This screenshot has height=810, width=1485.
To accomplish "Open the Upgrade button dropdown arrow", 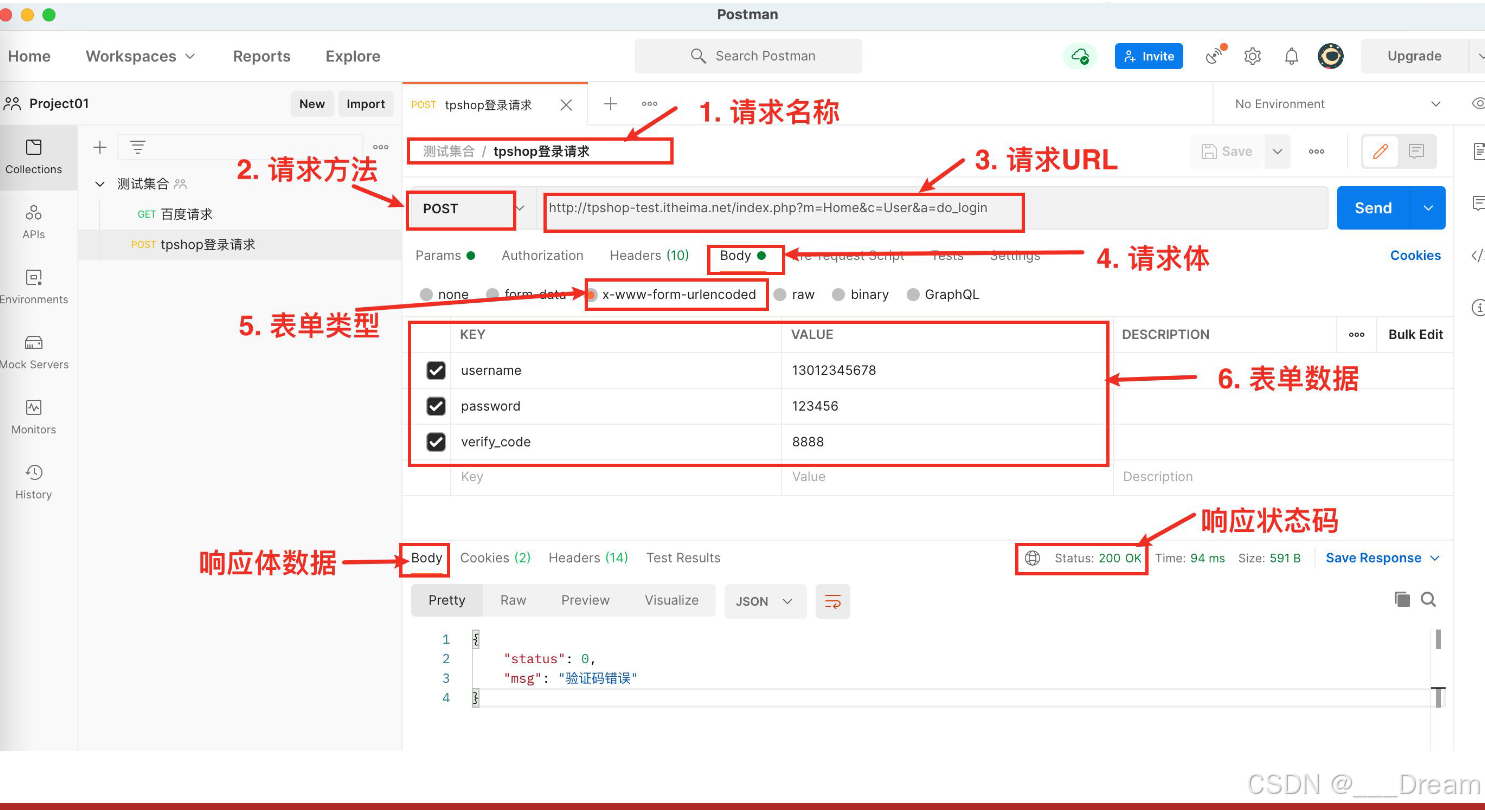I will 1477,56.
